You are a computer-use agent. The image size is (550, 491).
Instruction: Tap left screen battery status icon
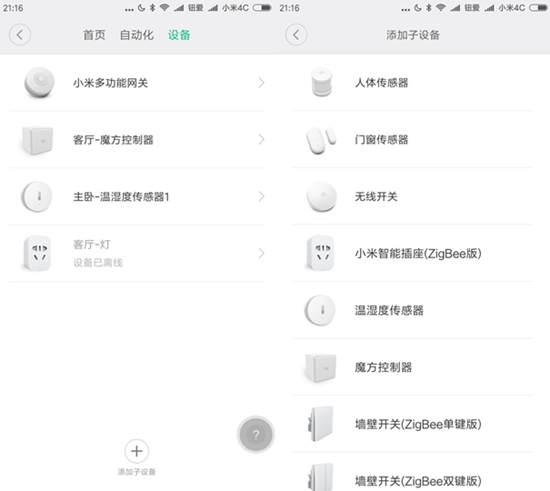click(x=262, y=8)
